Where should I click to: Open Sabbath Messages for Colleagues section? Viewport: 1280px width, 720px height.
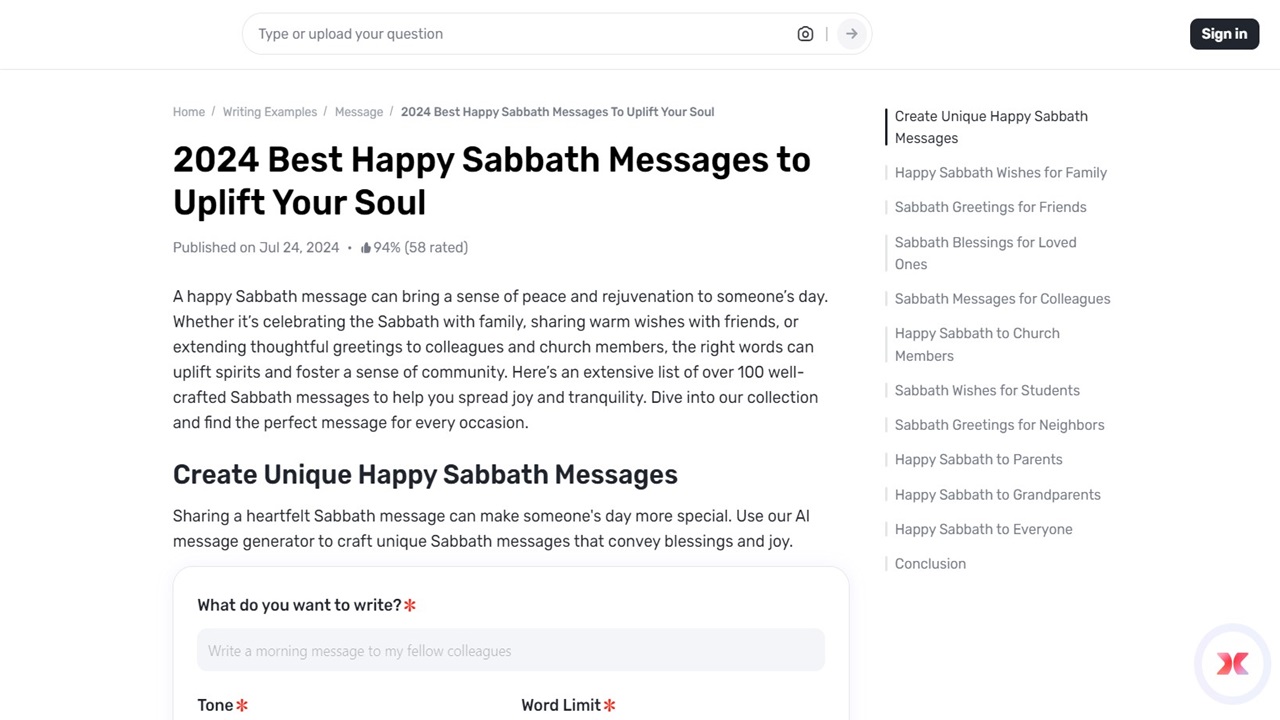tap(1002, 298)
